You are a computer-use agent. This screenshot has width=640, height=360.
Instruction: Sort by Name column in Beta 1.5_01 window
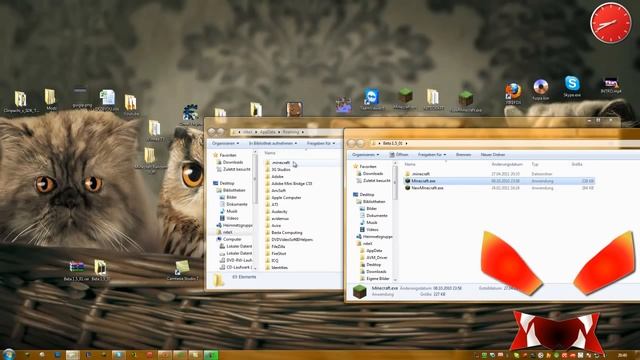410,164
